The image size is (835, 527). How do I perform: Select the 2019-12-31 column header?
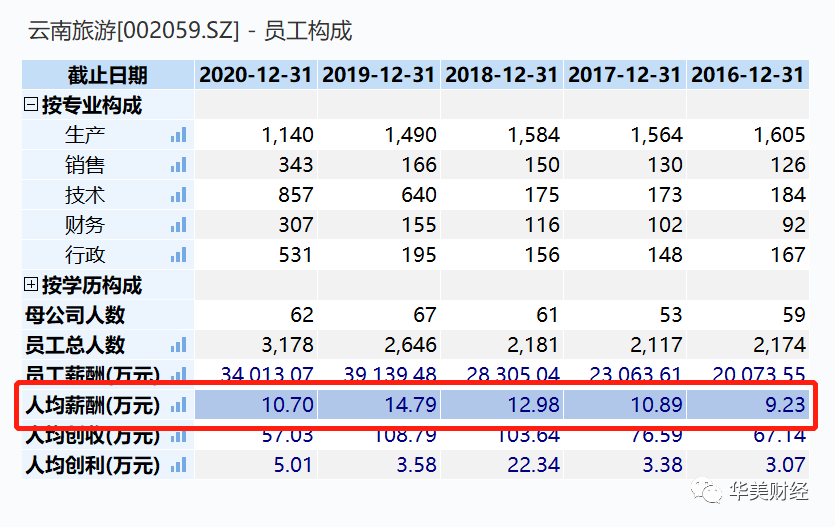click(x=379, y=75)
